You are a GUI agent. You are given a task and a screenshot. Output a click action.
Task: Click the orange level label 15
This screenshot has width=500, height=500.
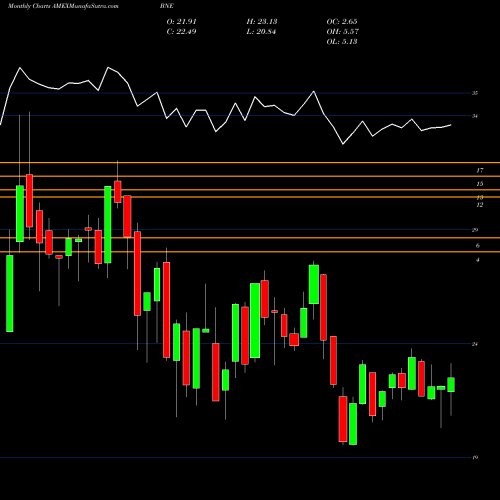tap(480, 184)
